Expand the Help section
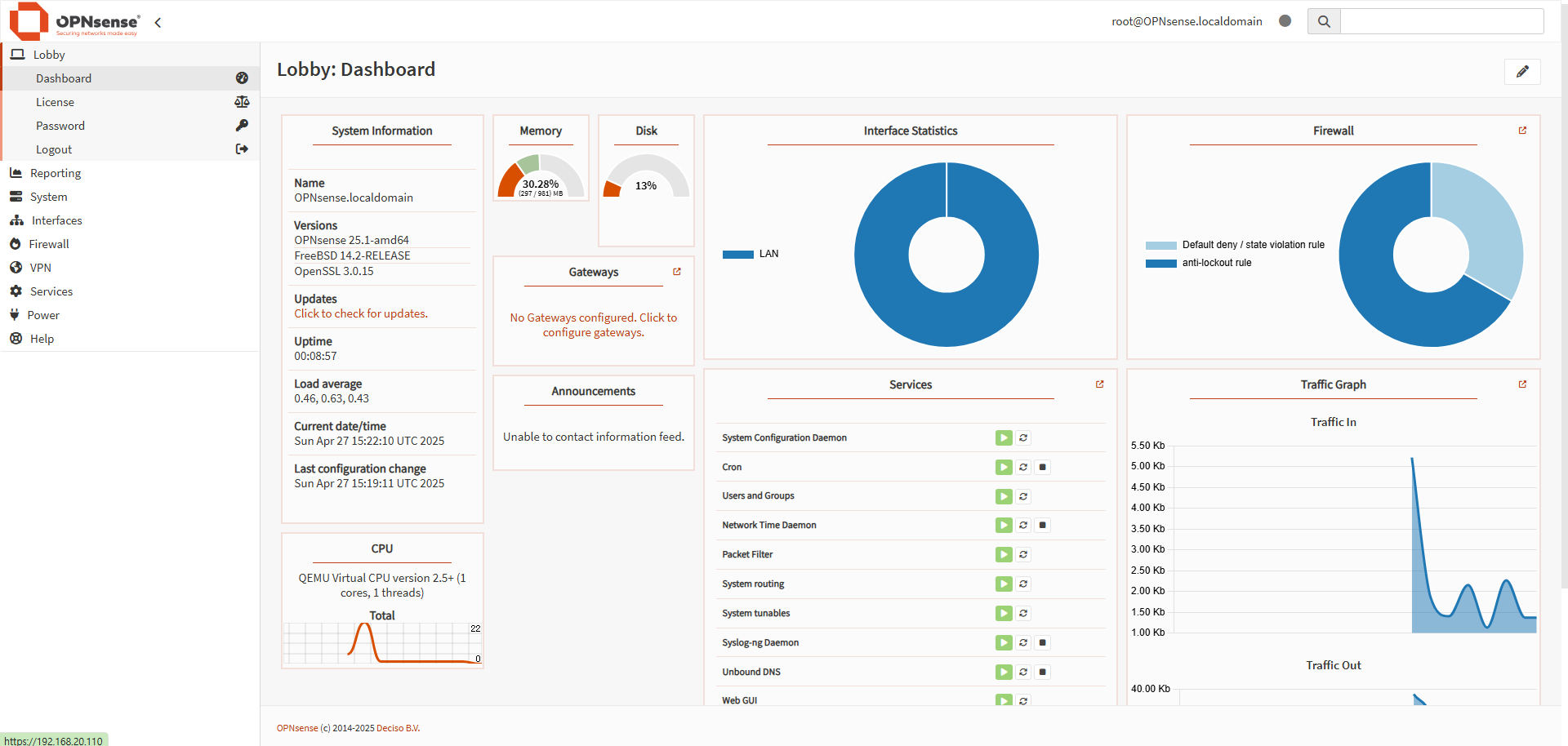This screenshot has width=1568, height=746. [131, 339]
